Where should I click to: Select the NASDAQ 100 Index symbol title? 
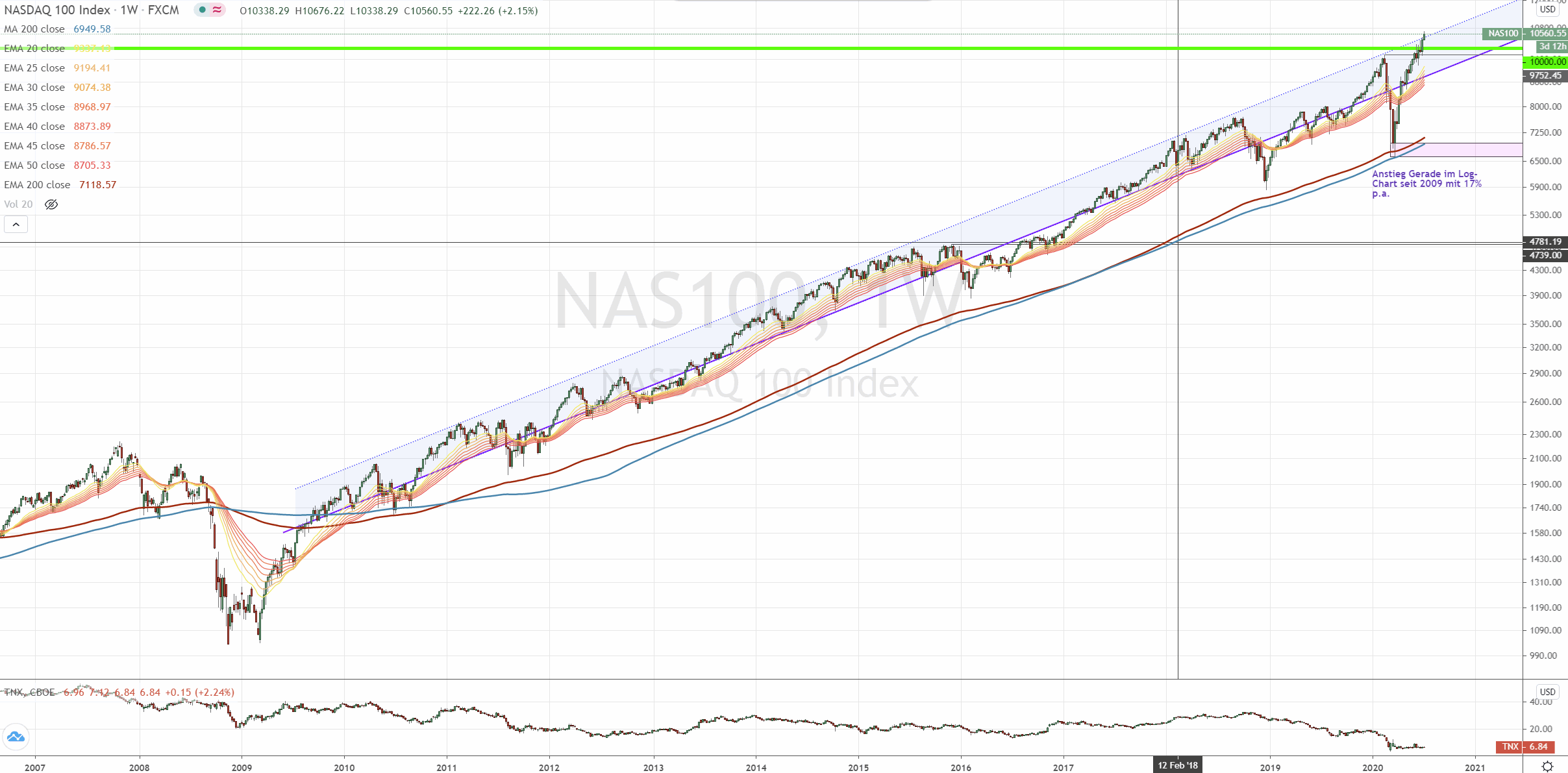(57, 10)
